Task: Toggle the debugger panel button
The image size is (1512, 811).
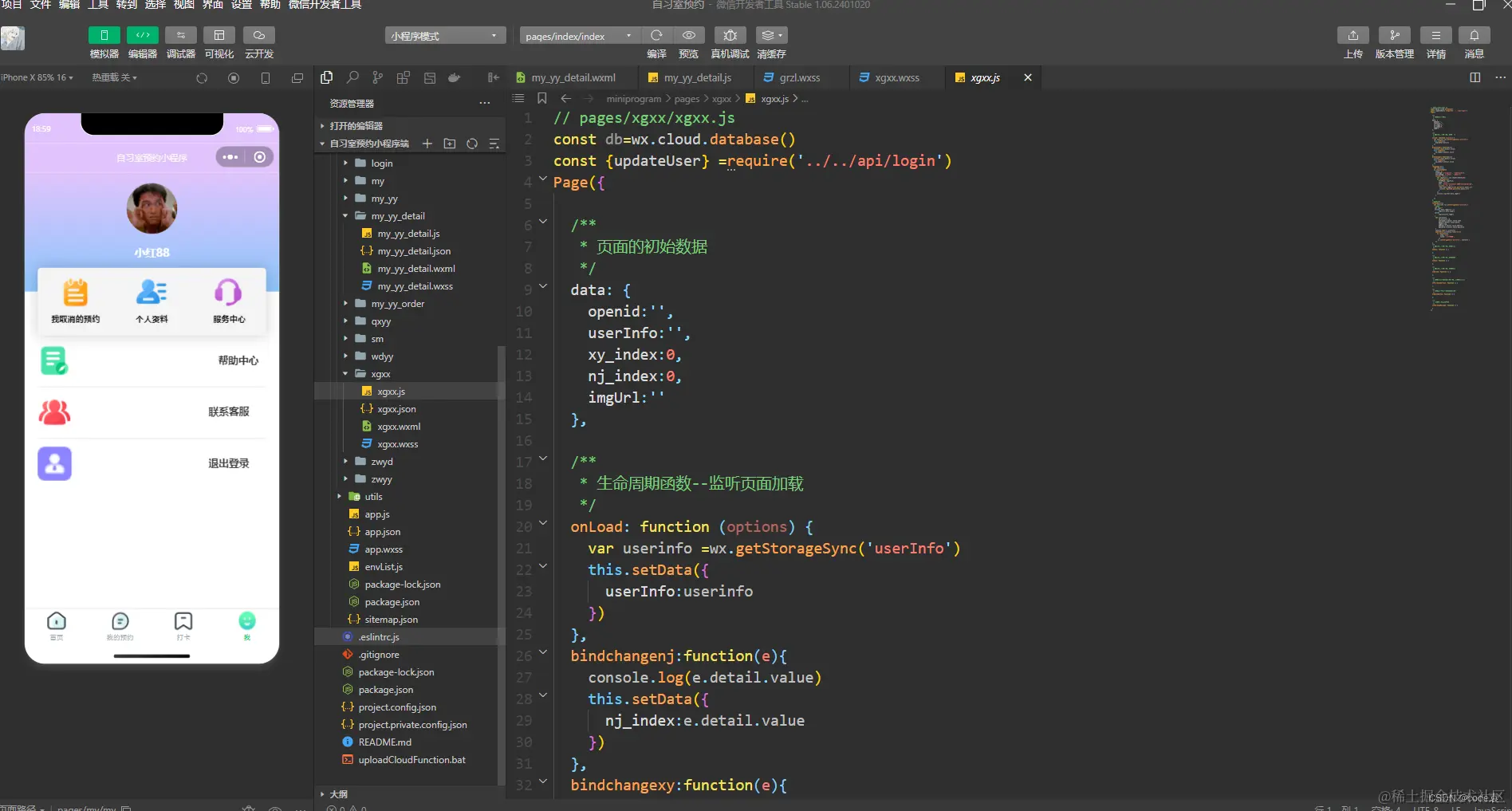Action: pyautogui.click(x=181, y=35)
